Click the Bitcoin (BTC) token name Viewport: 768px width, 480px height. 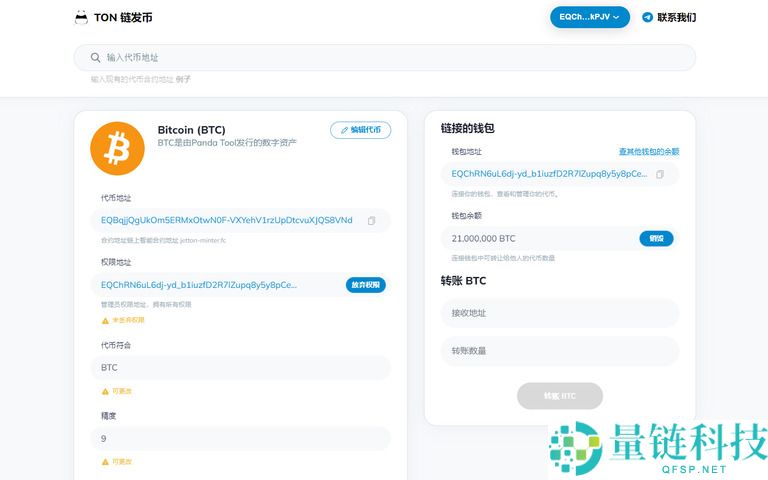[192, 130]
